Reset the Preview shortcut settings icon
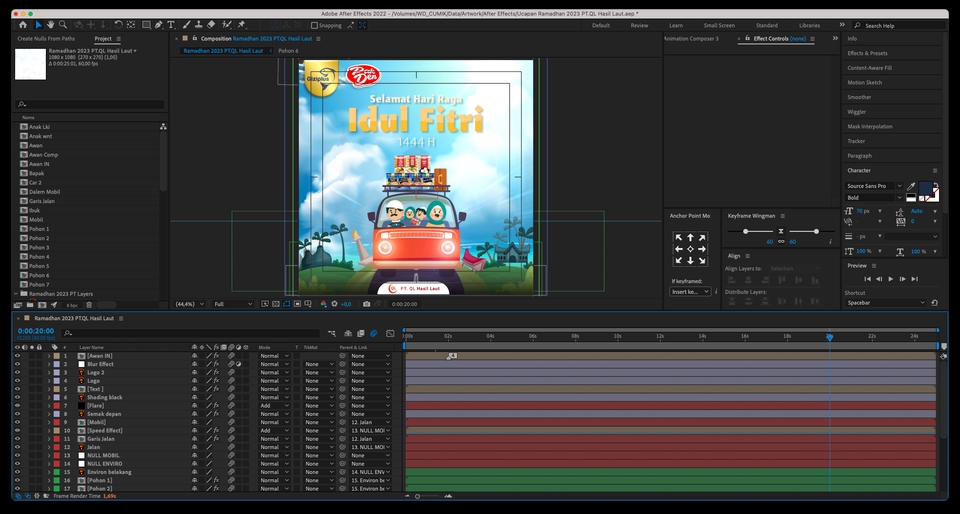 point(934,303)
